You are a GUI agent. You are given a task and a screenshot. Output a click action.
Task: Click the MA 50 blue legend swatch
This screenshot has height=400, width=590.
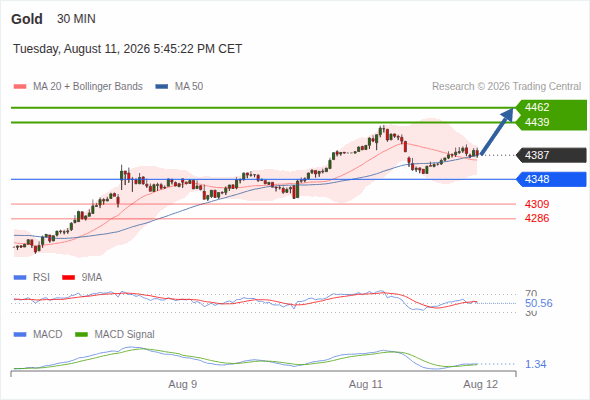(162, 87)
